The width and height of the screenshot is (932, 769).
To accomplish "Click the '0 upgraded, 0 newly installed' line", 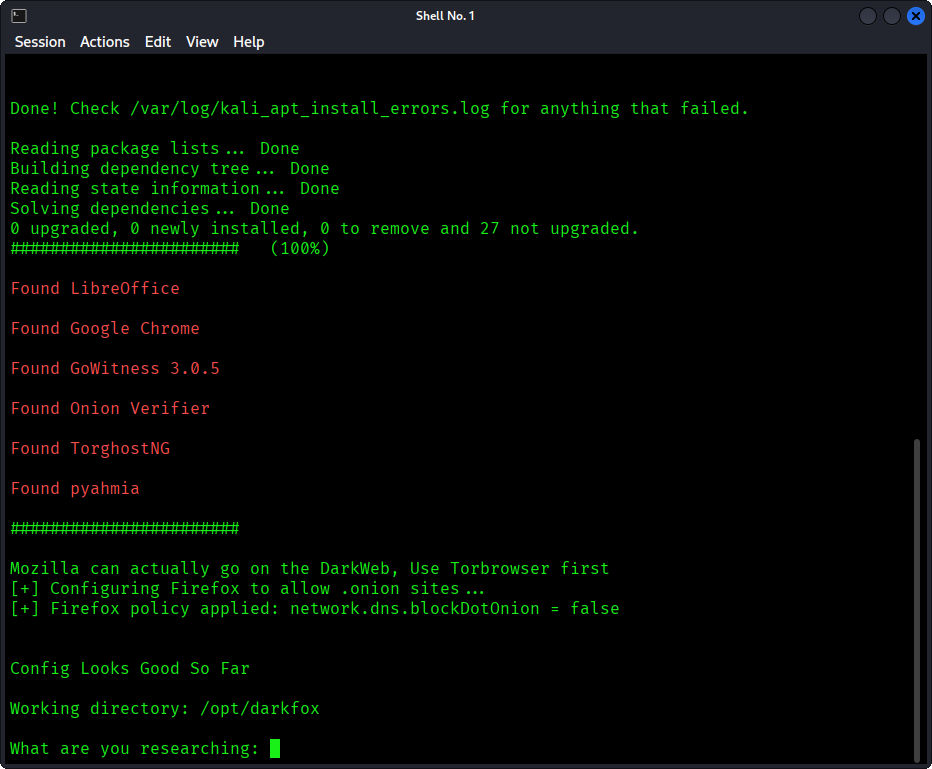I will click(325, 229).
